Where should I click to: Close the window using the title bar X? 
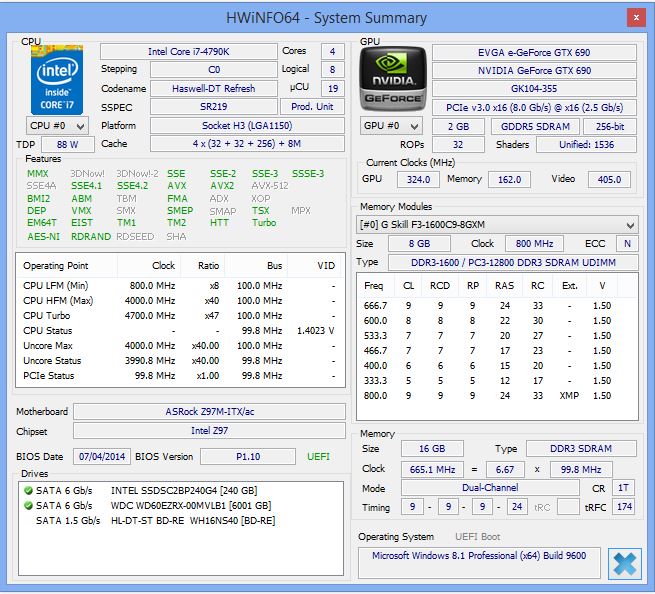click(634, 17)
